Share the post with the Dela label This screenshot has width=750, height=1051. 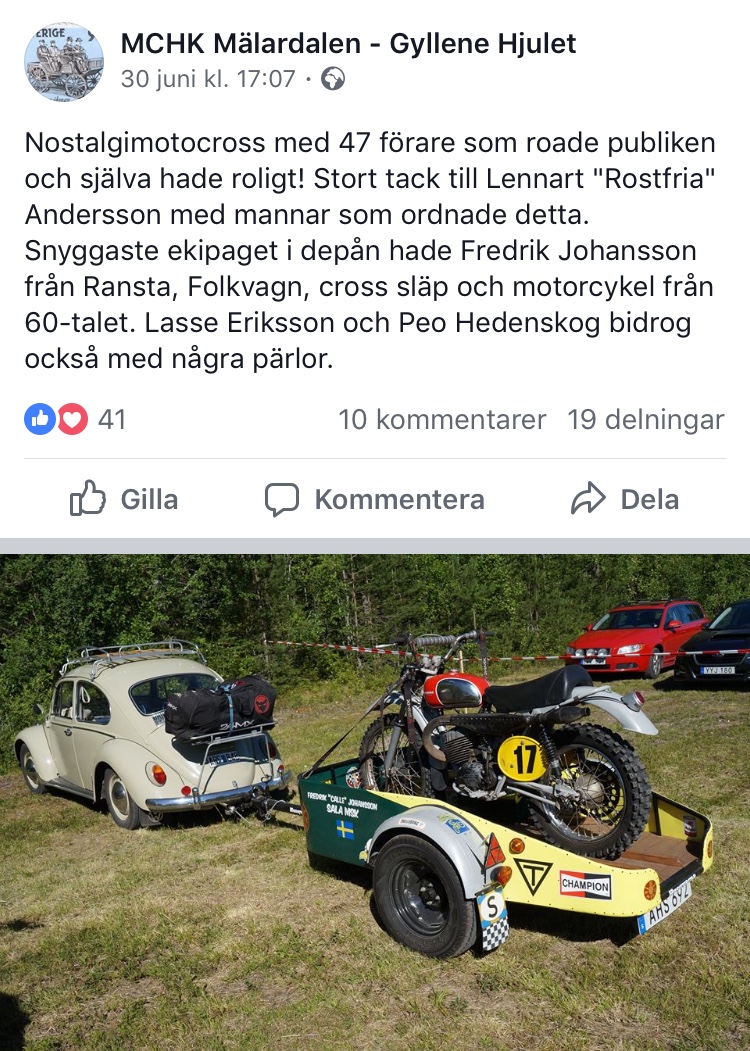(649, 499)
